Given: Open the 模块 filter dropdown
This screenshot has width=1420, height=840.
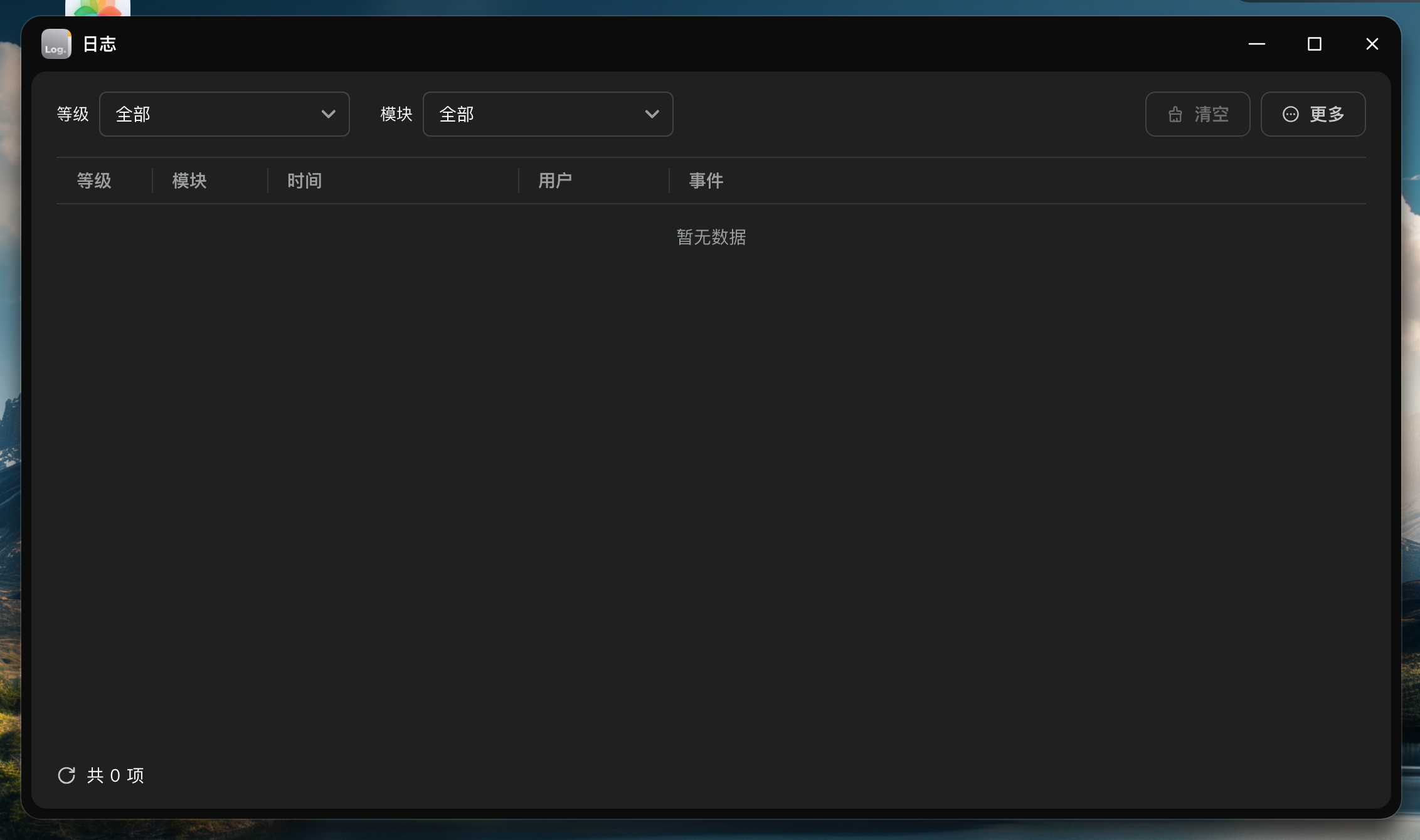Looking at the screenshot, I should click(x=548, y=114).
